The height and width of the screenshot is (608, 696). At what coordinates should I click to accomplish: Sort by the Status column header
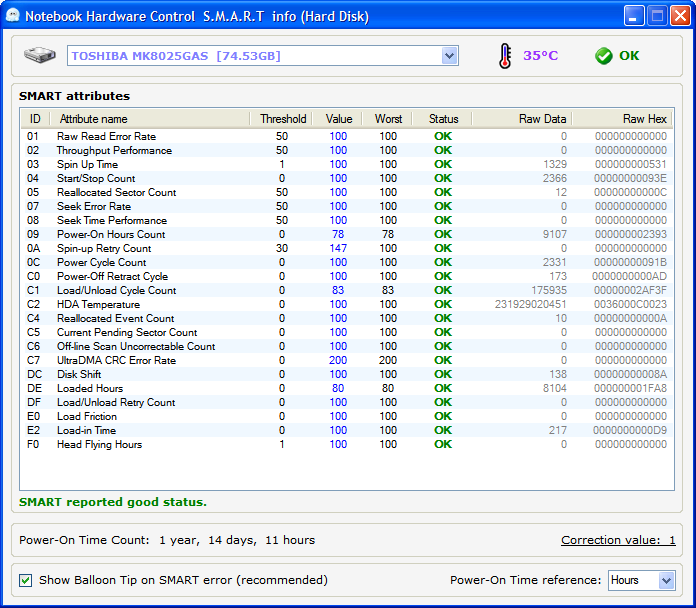click(x=443, y=119)
